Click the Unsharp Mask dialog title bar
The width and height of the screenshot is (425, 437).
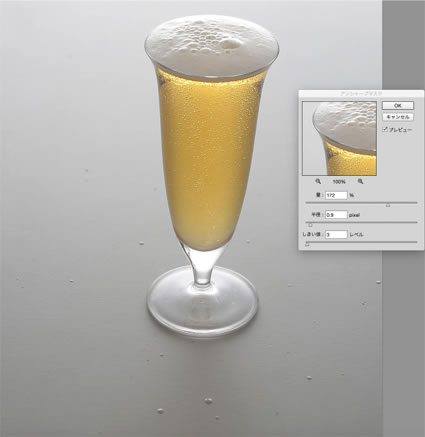click(361, 94)
